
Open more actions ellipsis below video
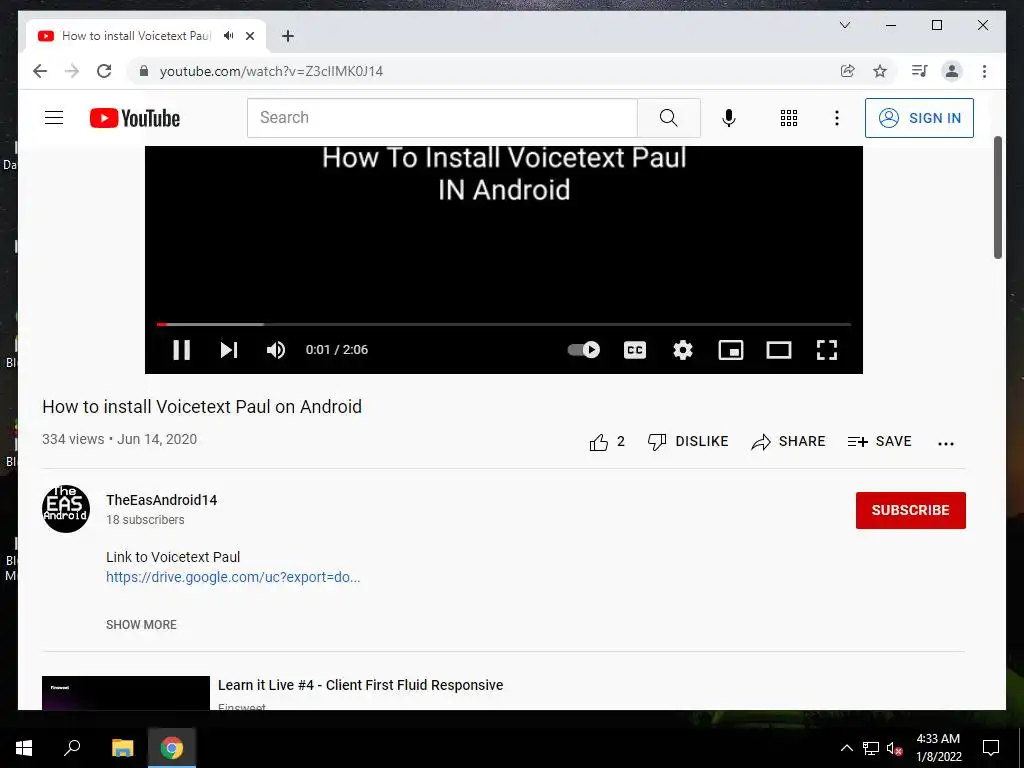[x=946, y=443]
